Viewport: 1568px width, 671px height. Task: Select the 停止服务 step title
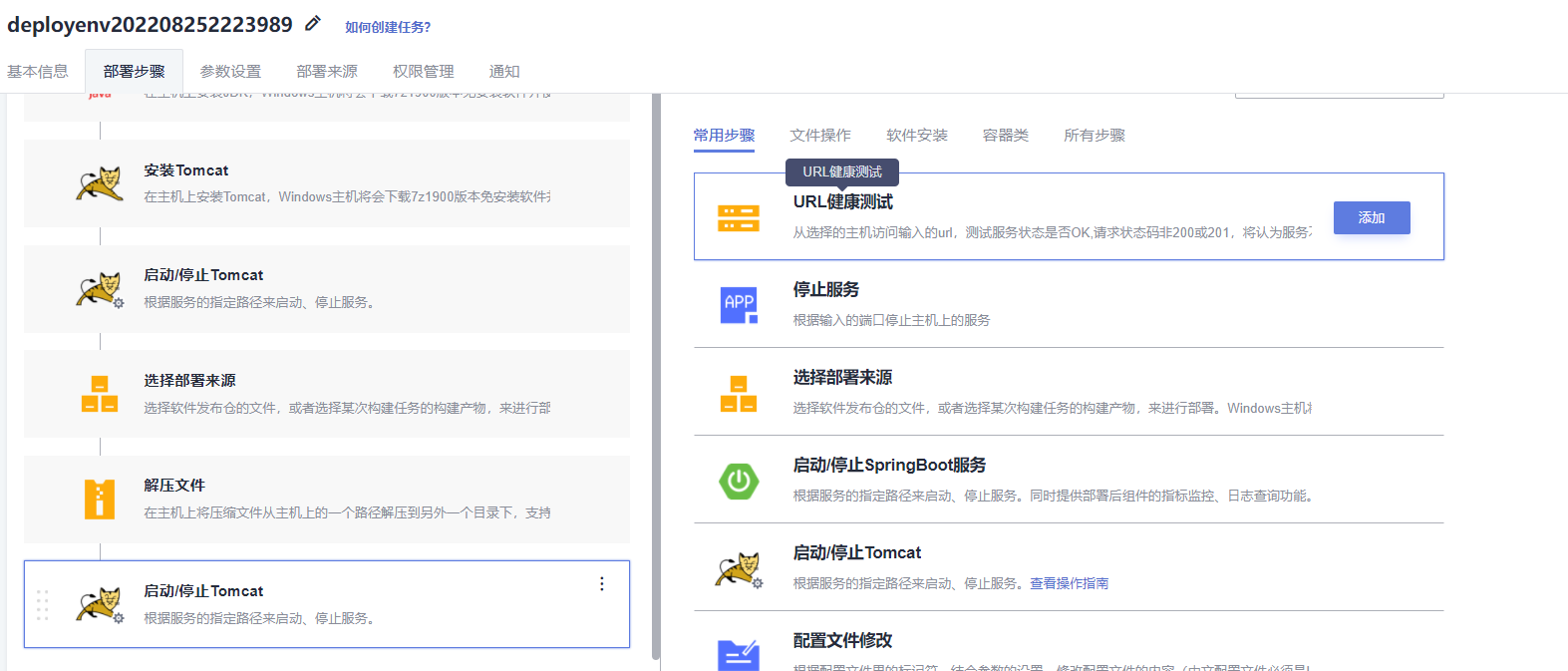pyautogui.click(x=826, y=289)
